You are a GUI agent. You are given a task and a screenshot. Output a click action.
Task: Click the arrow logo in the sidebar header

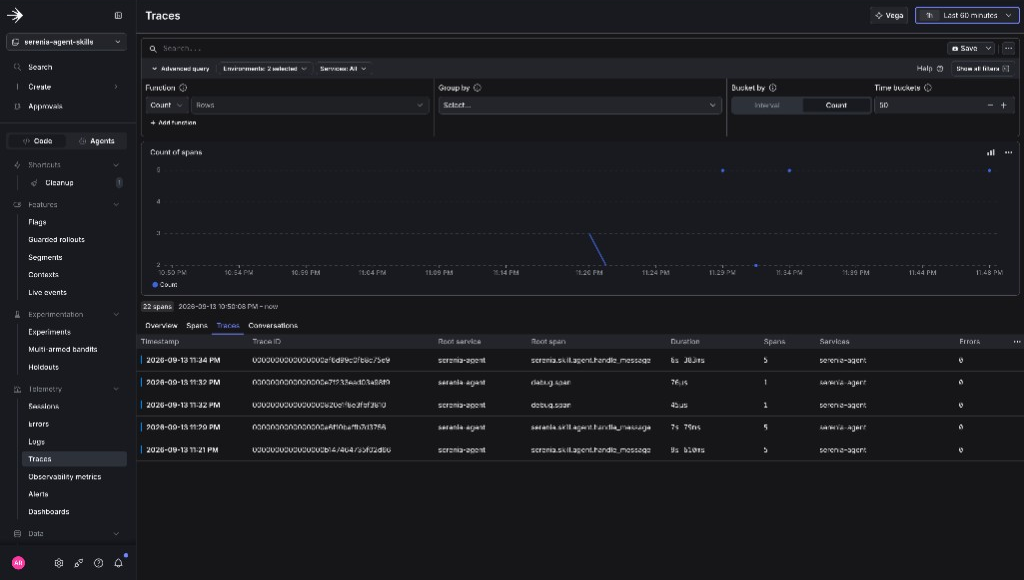pos(15,15)
